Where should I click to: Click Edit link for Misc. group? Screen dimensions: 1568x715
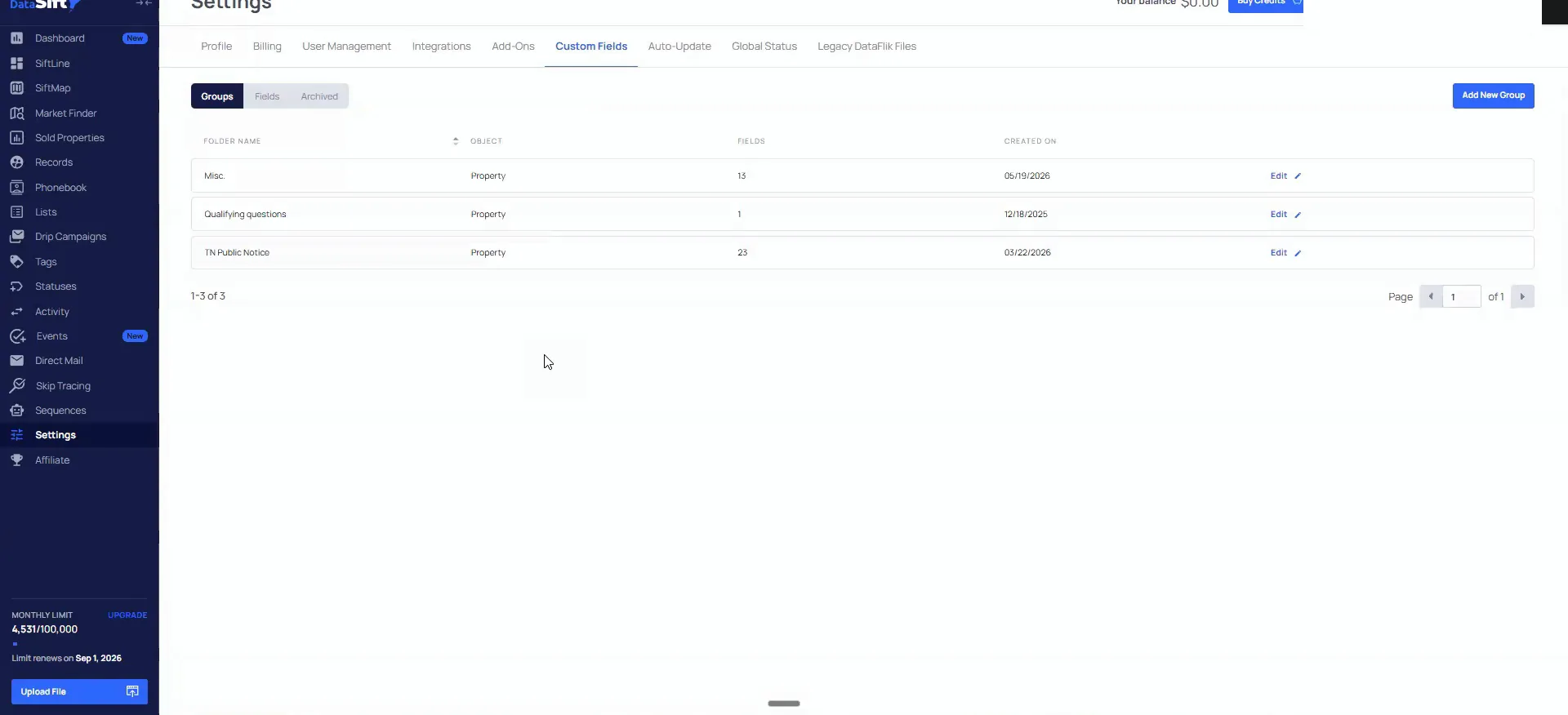click(x=1278, y=176)
